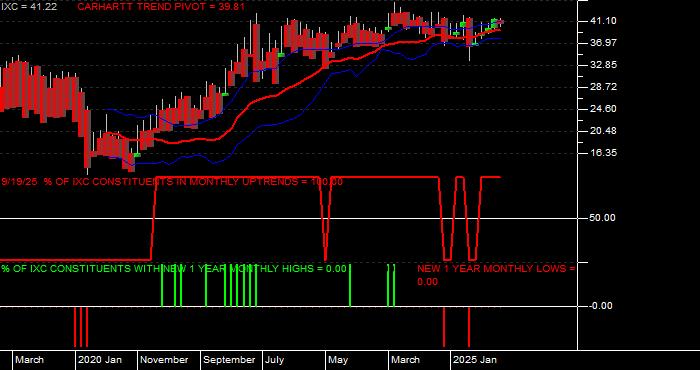
Task: Select the May date marker
Action: pyautogui.click(x=338, y=360)
